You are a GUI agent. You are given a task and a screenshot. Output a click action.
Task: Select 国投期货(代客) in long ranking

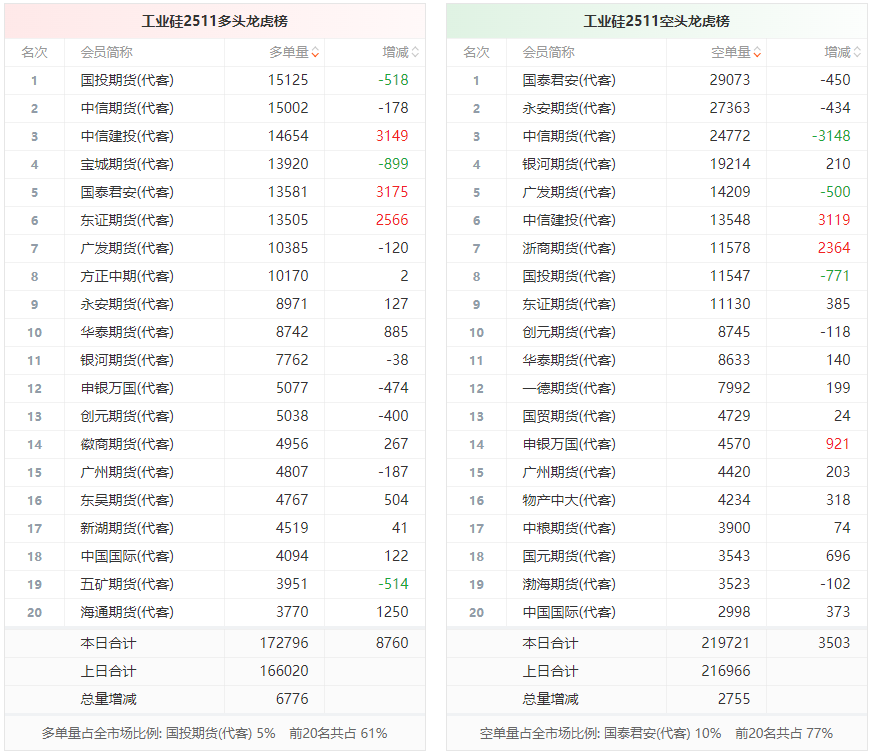[x=127, y=81]
